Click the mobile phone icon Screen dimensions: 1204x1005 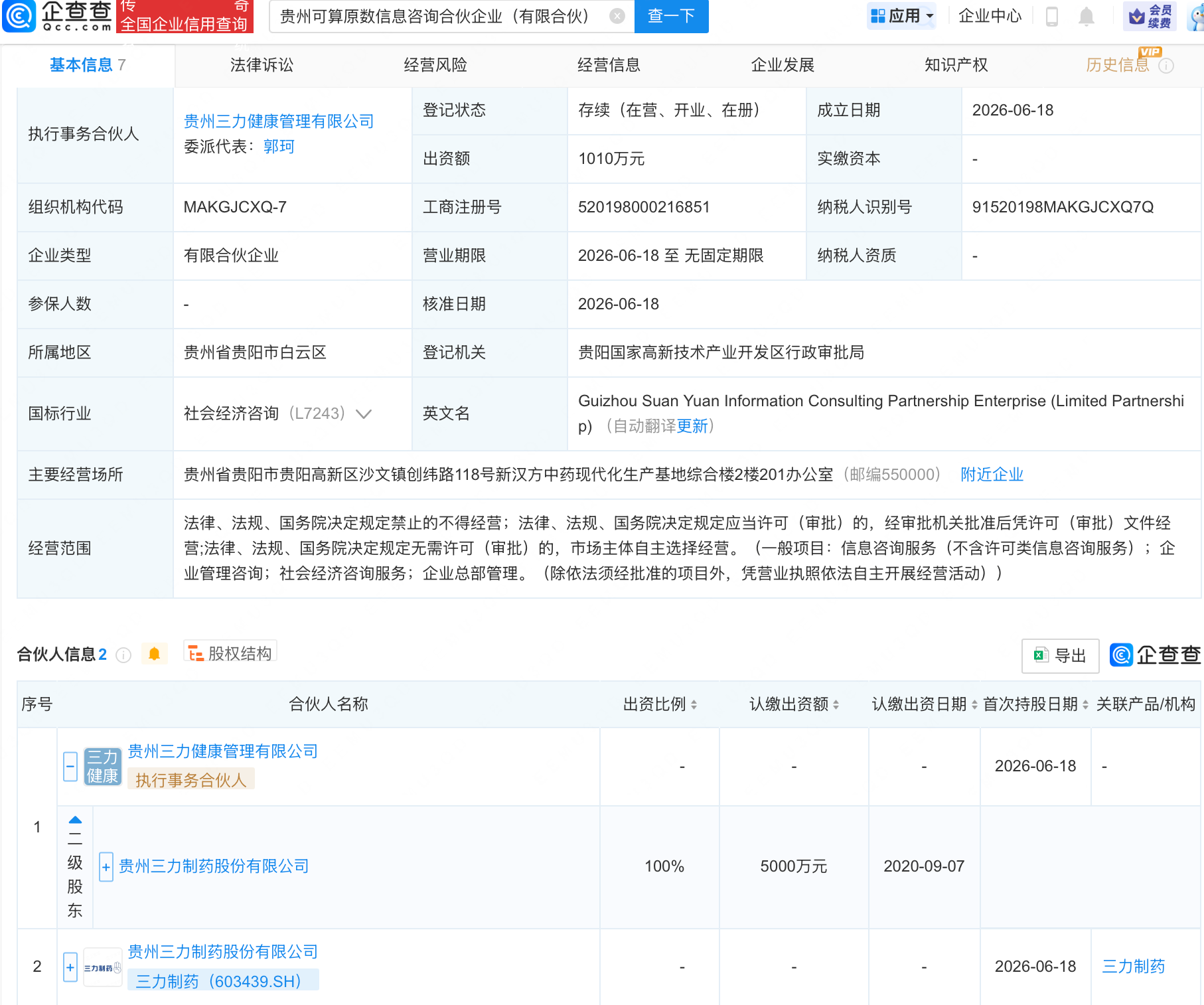(x=1052, y=16)
